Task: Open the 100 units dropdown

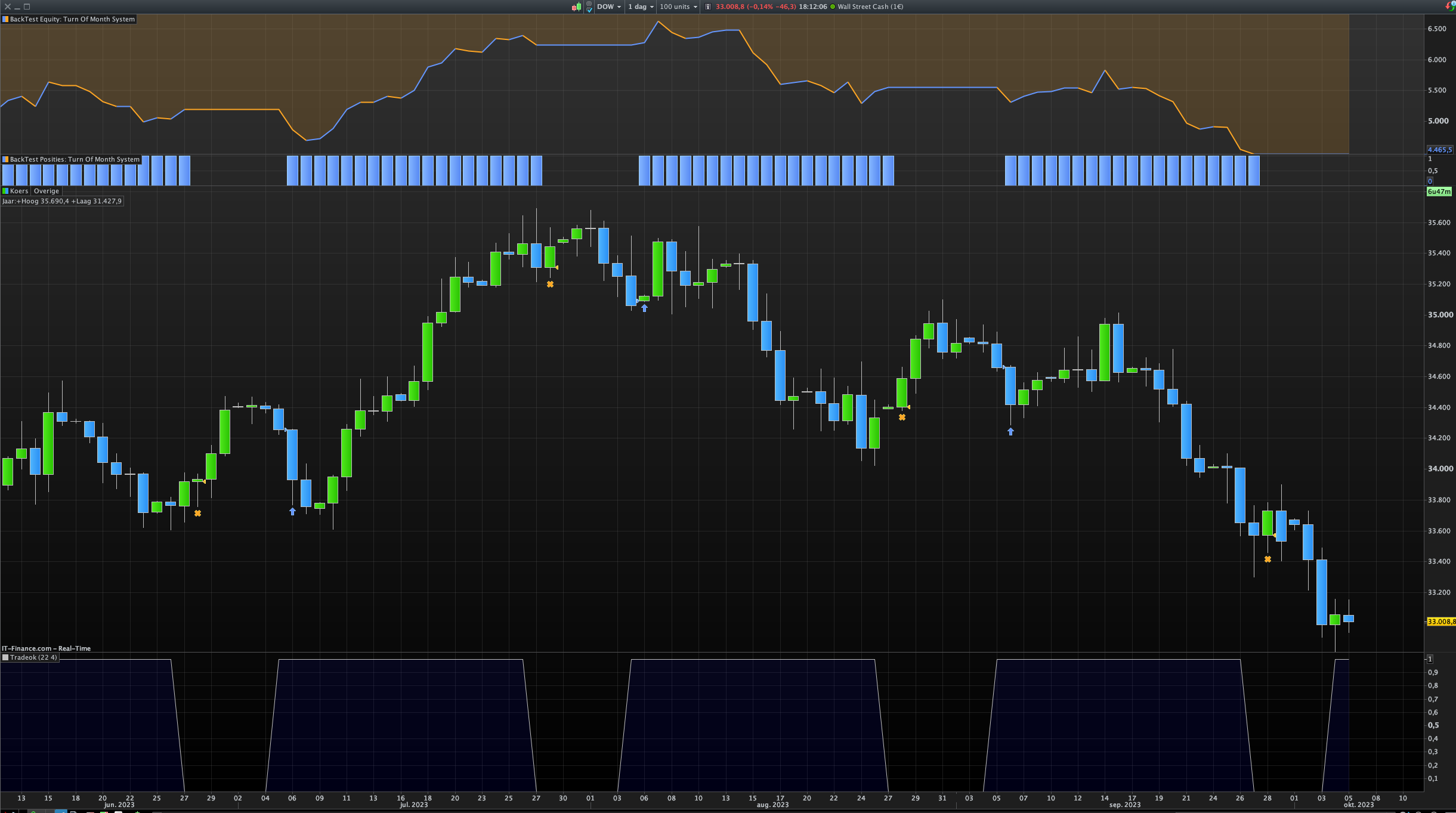Action: [x=678, y=7]
